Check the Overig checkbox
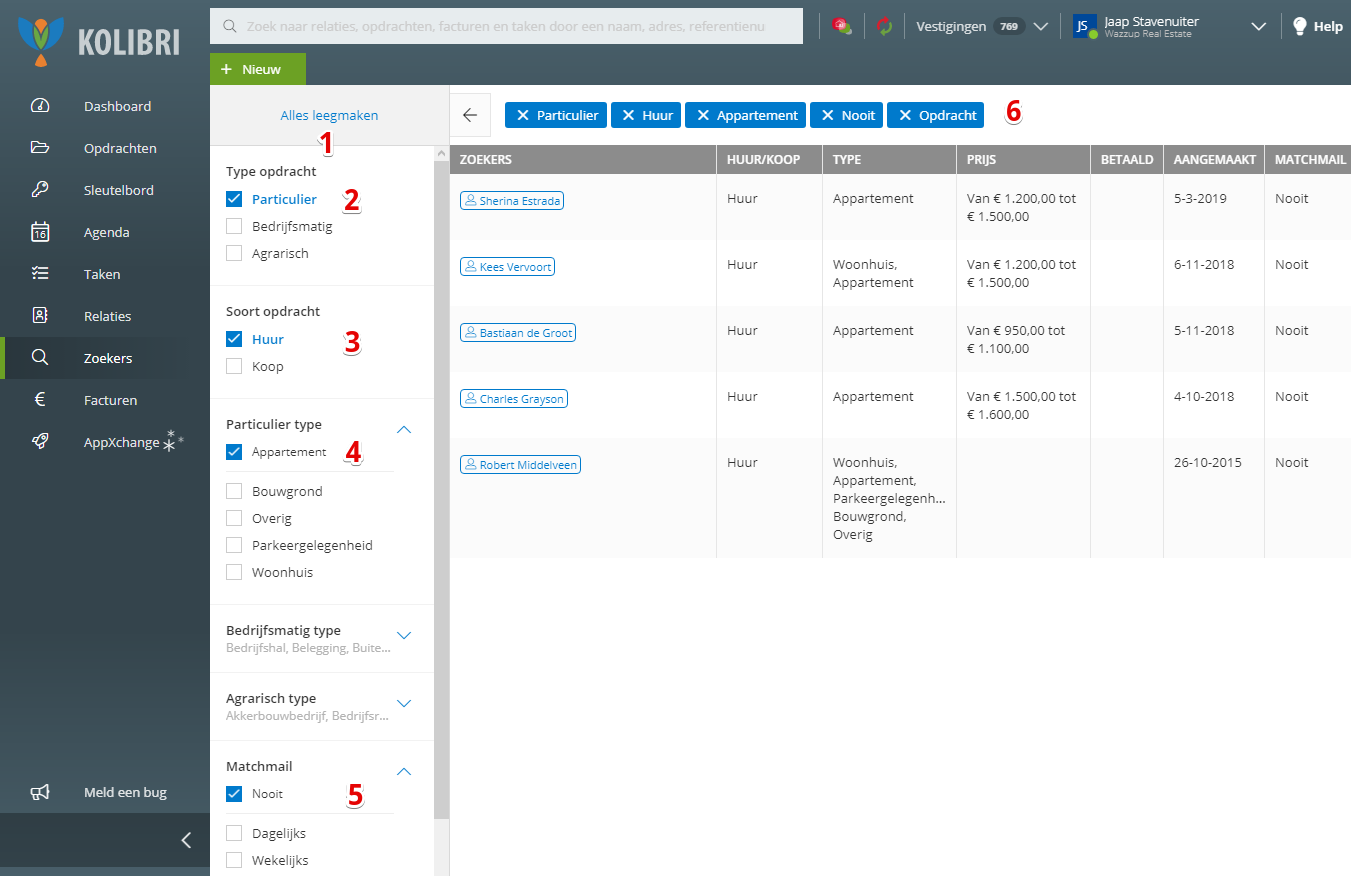Viewport: 1351px width, 876px height. tap(234, 518)
